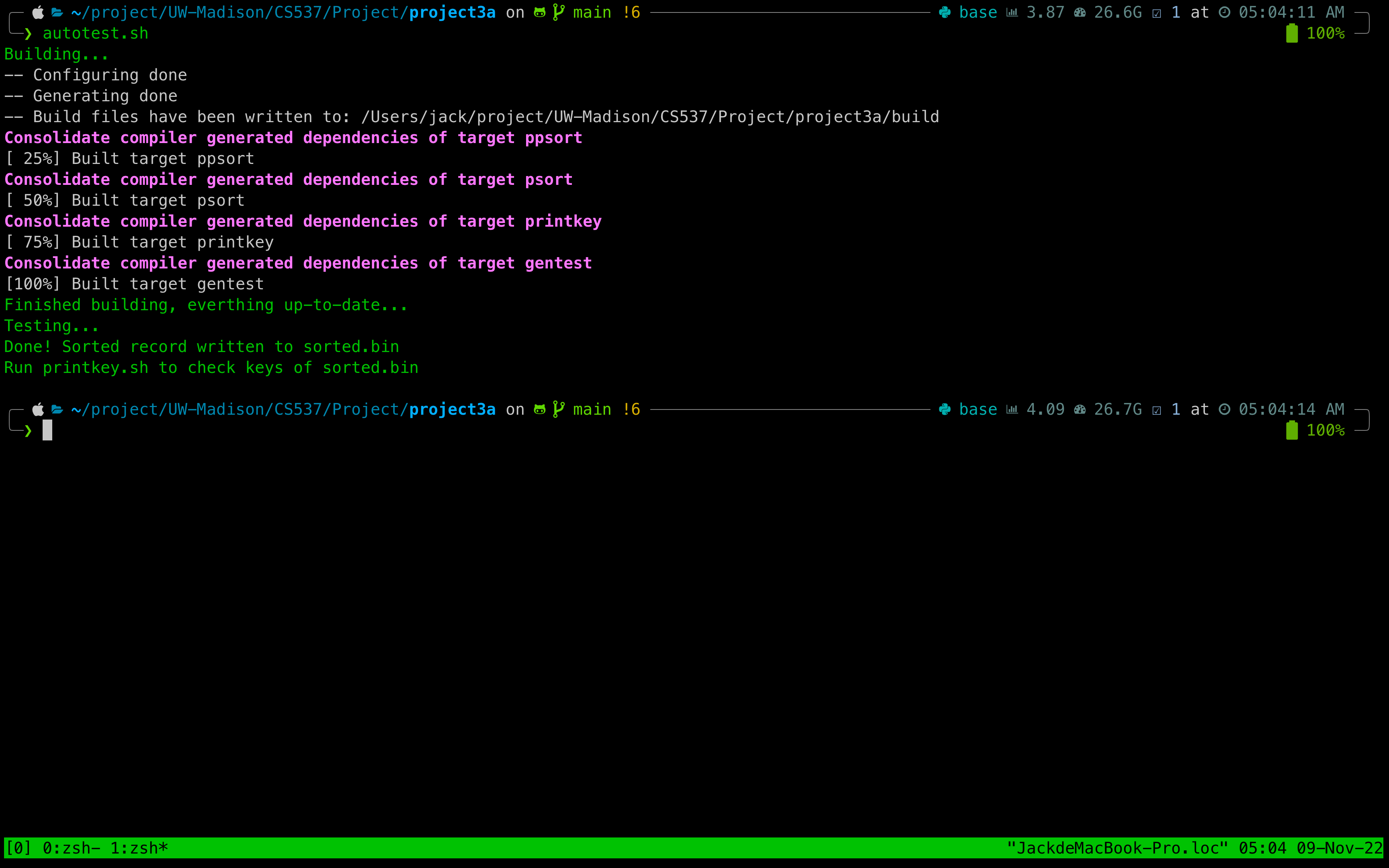The image size is (1389, 868).
Task: Click "Finished building, everthing up-to-date..." line
Action: (x=205, y=305)
